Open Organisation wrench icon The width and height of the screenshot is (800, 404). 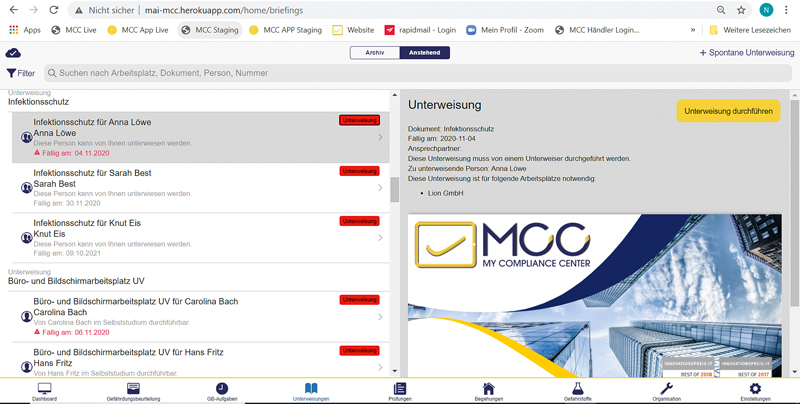666,390
